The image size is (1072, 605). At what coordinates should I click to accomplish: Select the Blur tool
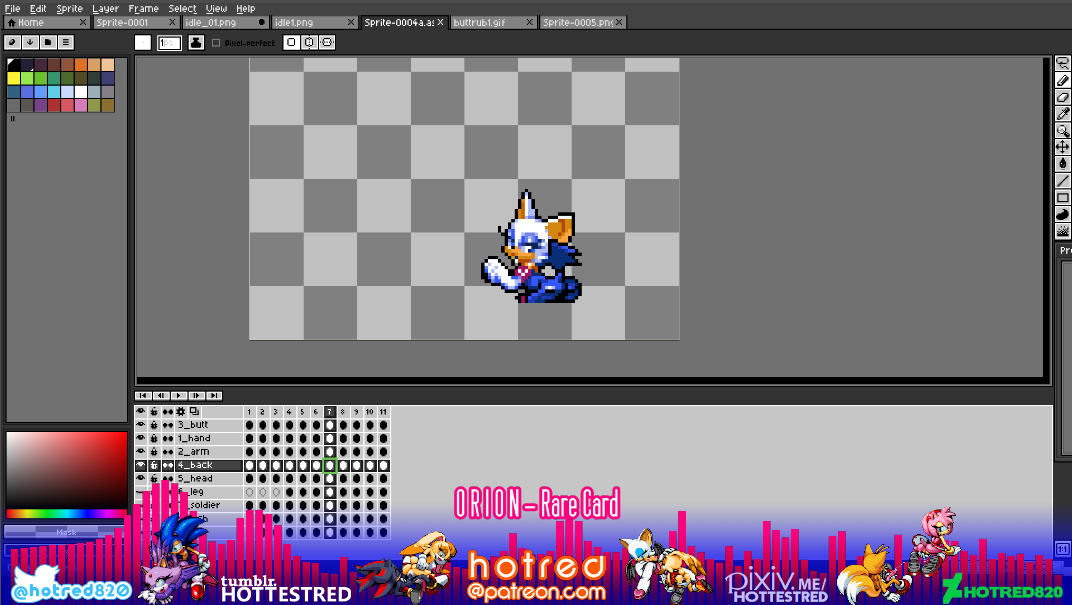click(1062, 231)
